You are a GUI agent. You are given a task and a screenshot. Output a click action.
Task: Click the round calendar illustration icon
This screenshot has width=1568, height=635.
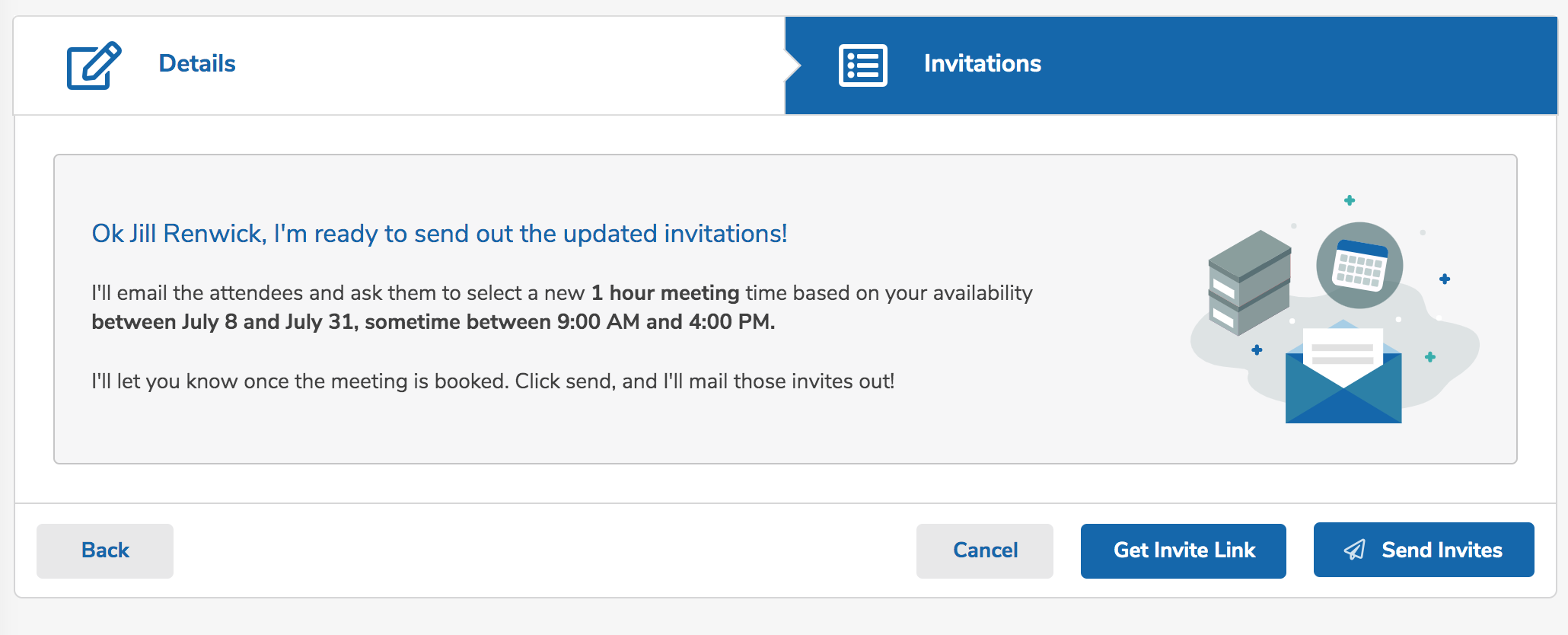click(x=1359, y=265)
